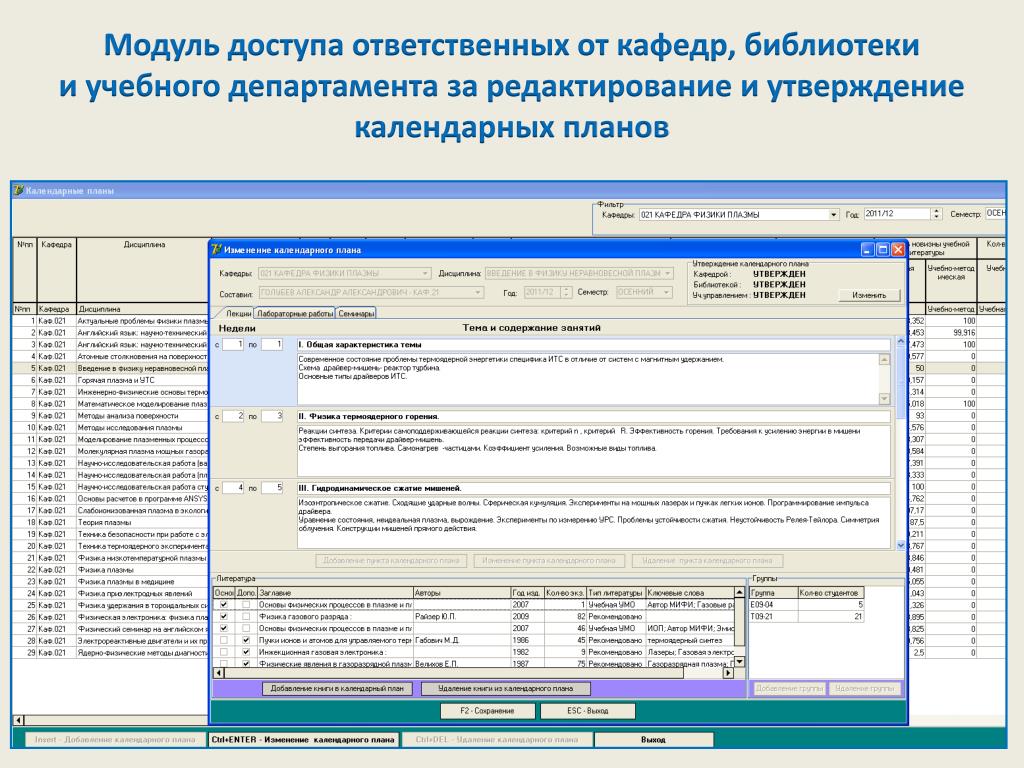1024x768 pixels.
Task: Open the Кафедры dropdown in the dialog
Action: pos(425,273)
